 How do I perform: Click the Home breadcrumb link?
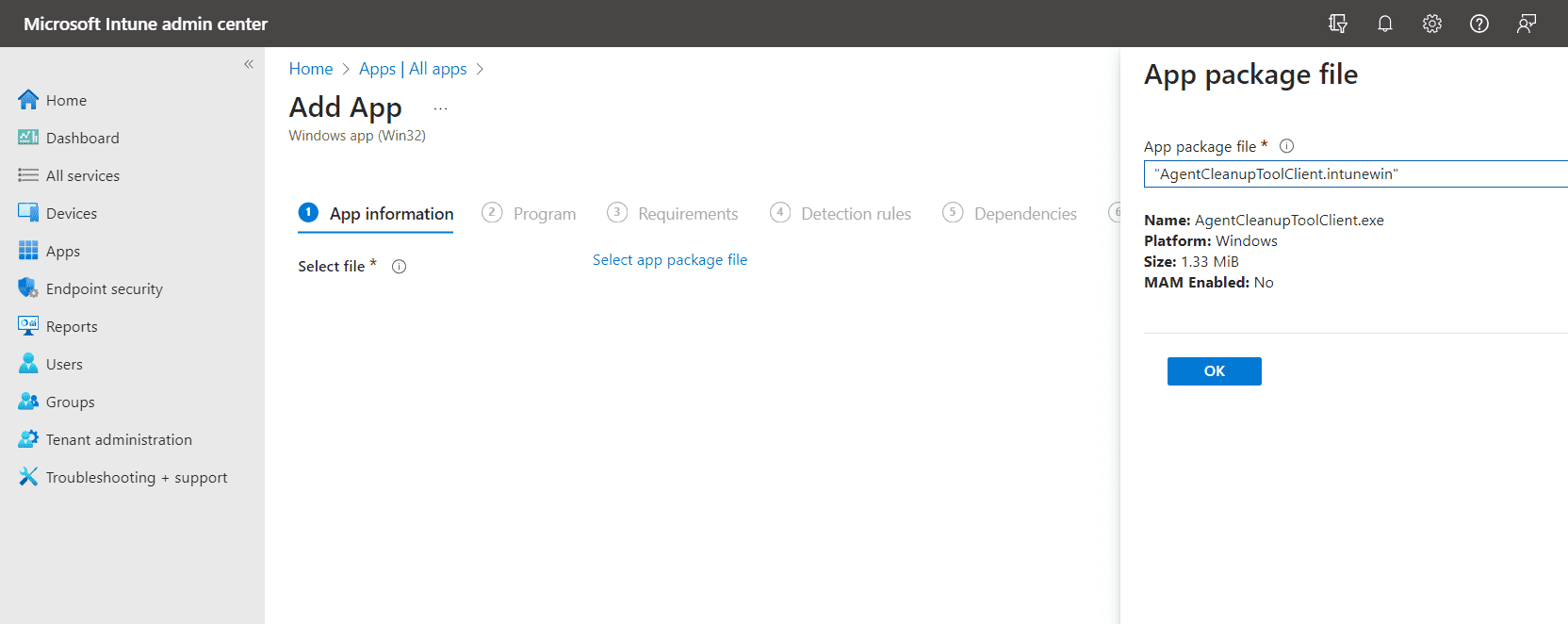[311, 69]
